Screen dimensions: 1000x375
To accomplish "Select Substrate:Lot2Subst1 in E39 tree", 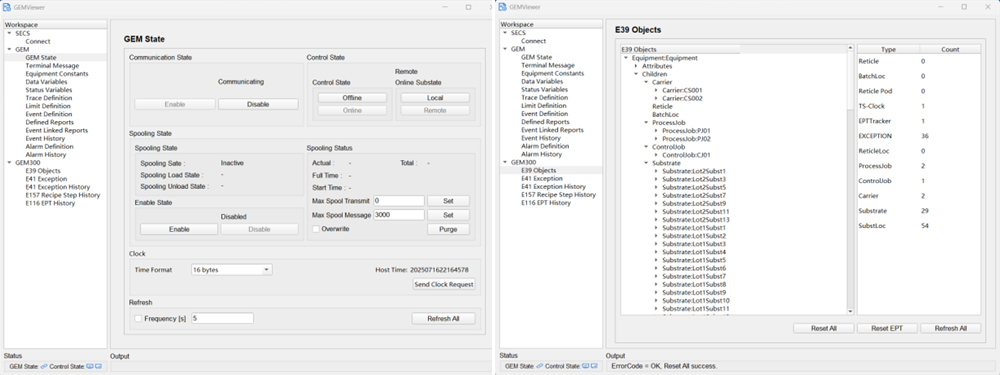I will 694,171.
